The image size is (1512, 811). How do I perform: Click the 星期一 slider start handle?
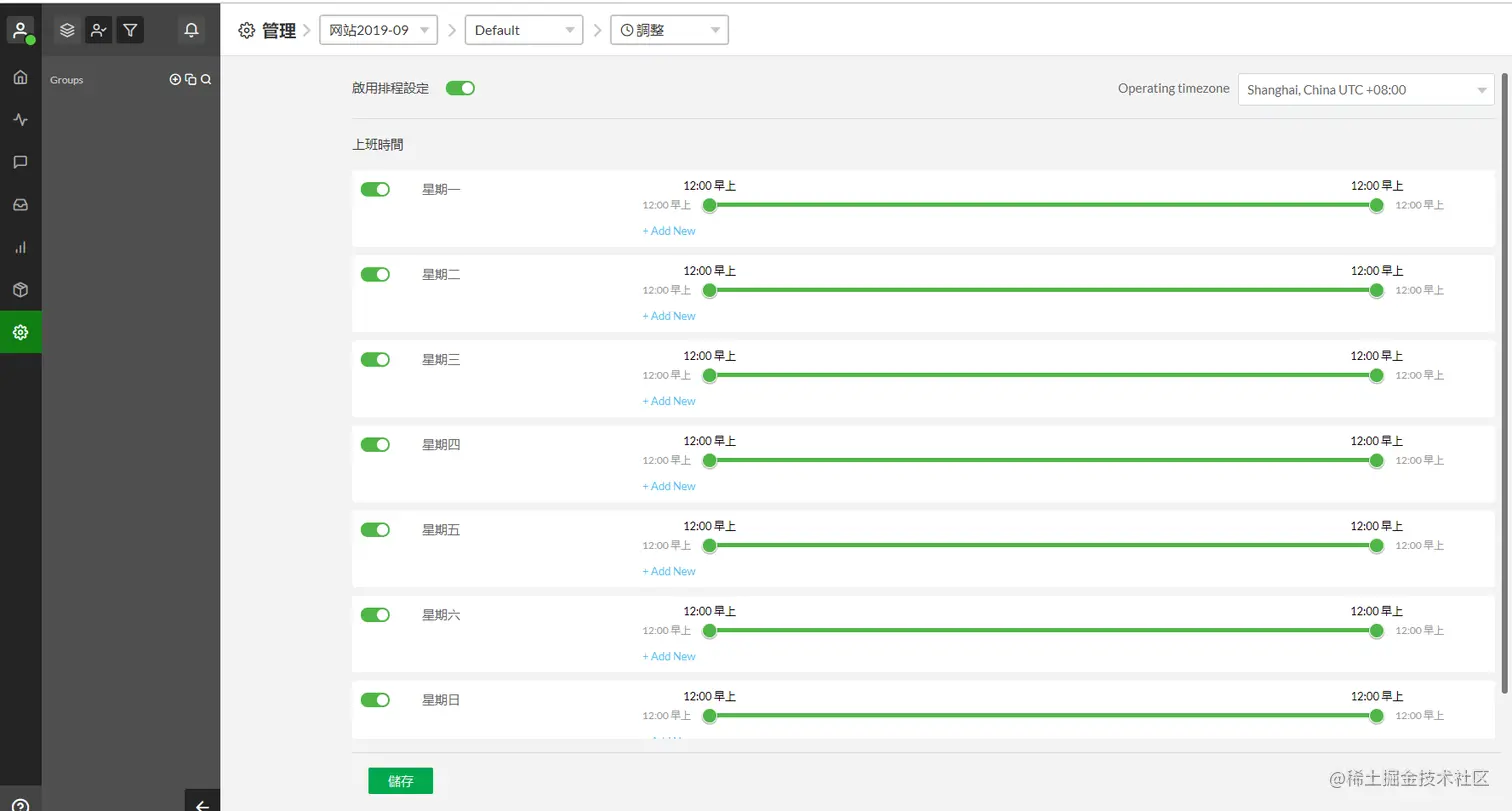point(710,205)
